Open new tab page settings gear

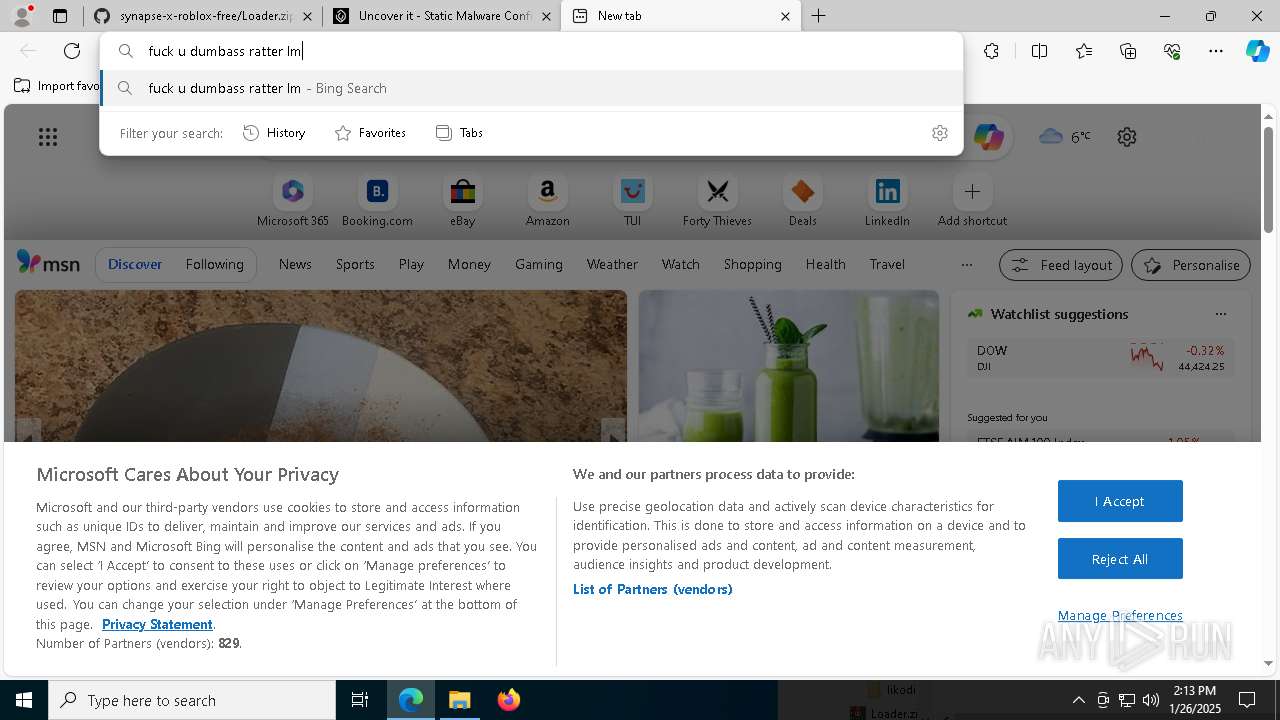(x=1127, y=137)
